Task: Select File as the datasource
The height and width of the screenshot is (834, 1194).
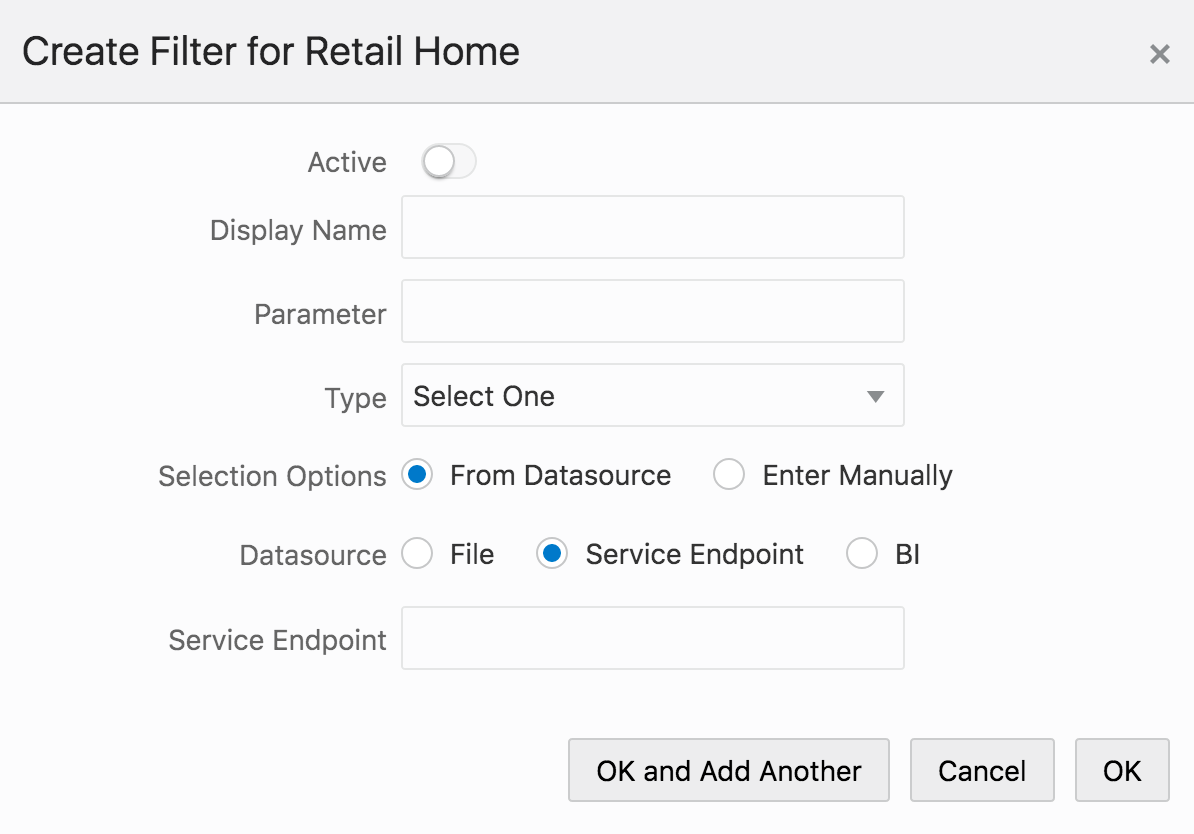Action: [x=417, y=554]
